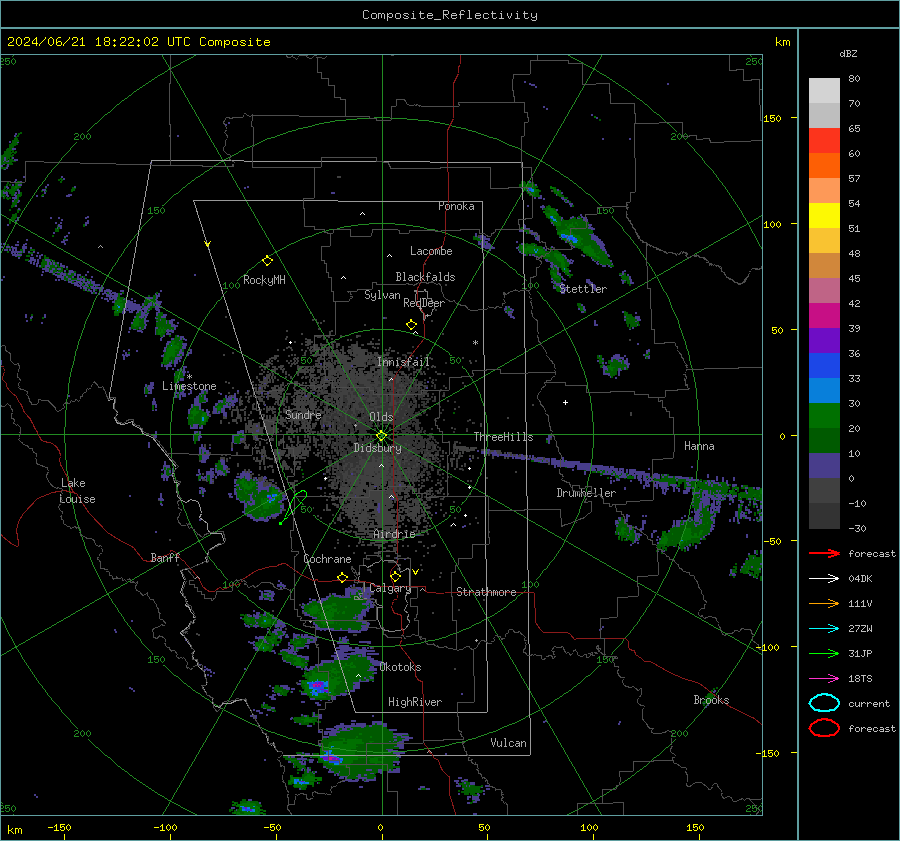Click the indigo 10 dBZ color swatch

tap(824, 466)
